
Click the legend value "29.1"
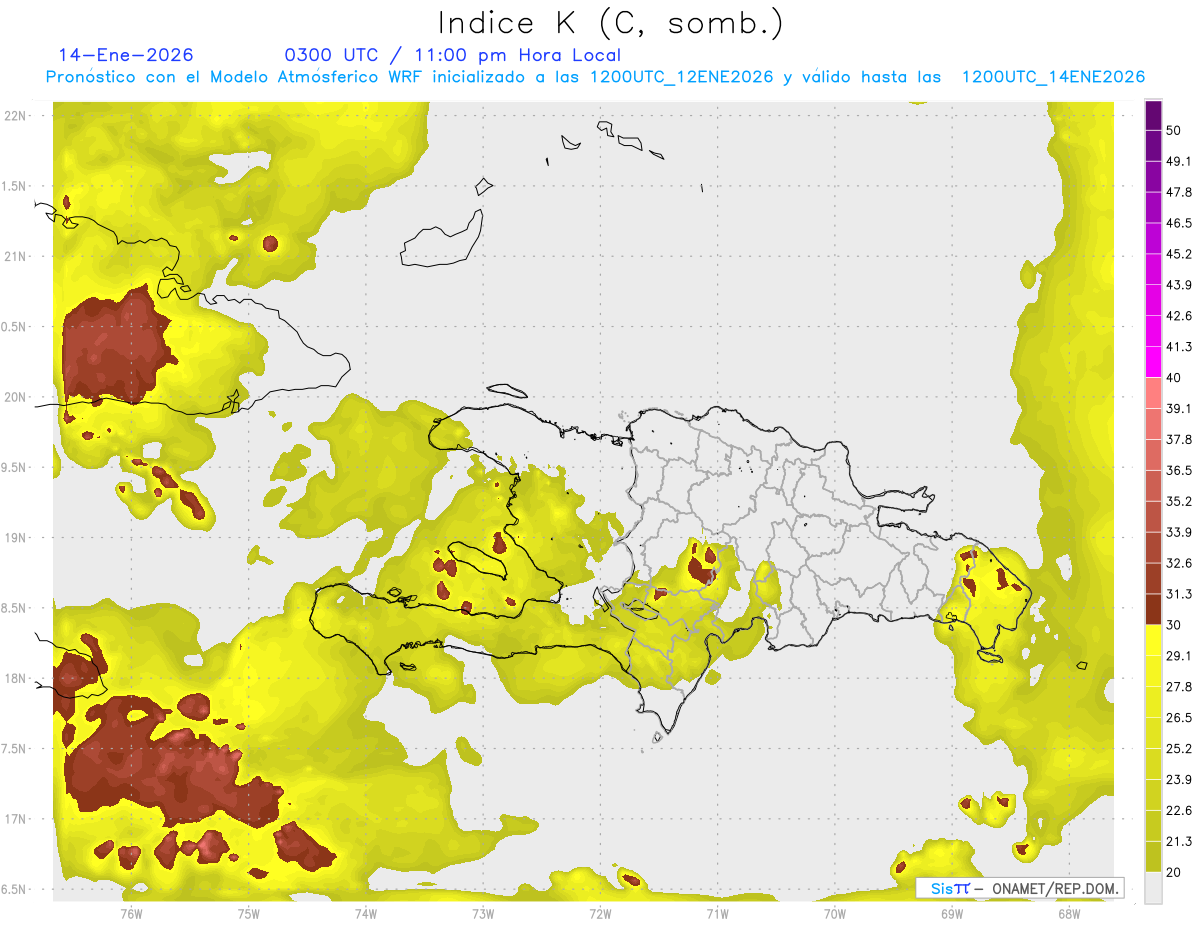pyautogui.click(x=1179, y=656)
